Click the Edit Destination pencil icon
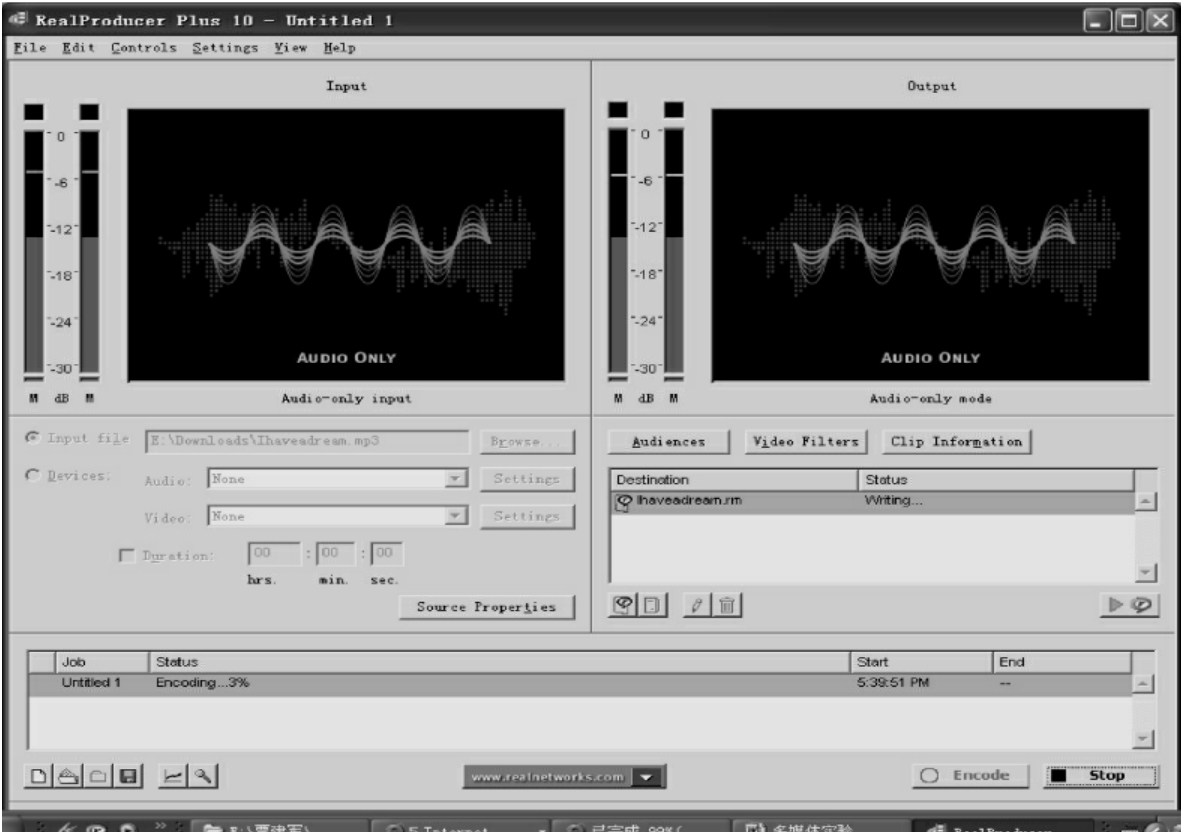The height and width of the screenshot is (832, 1181). click(700, 606)
